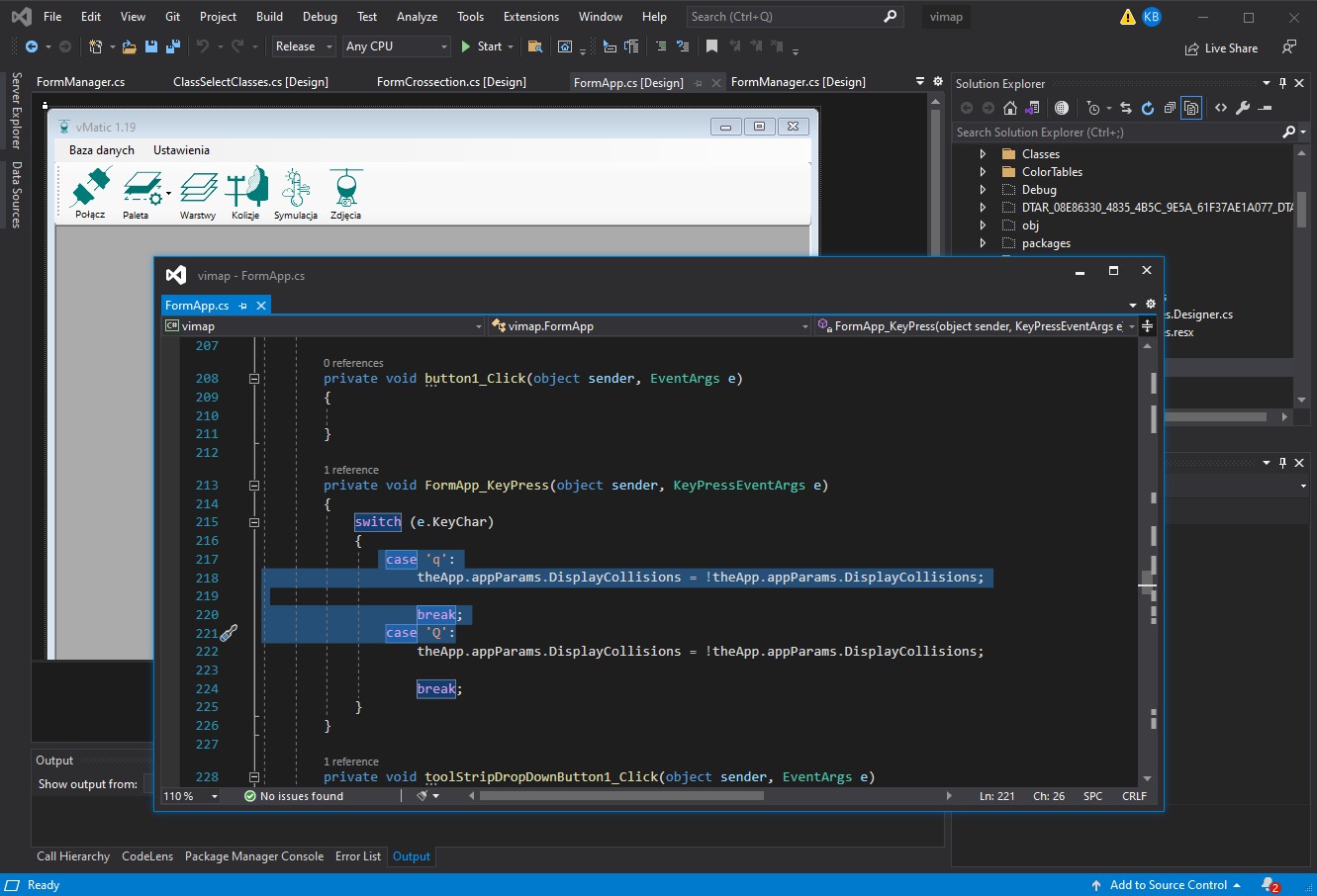Image resolution: width=1317 pixels, height=896 pixels.
Task: Click the Search (Ctrl+Q) box
Action: coord(794,17)
